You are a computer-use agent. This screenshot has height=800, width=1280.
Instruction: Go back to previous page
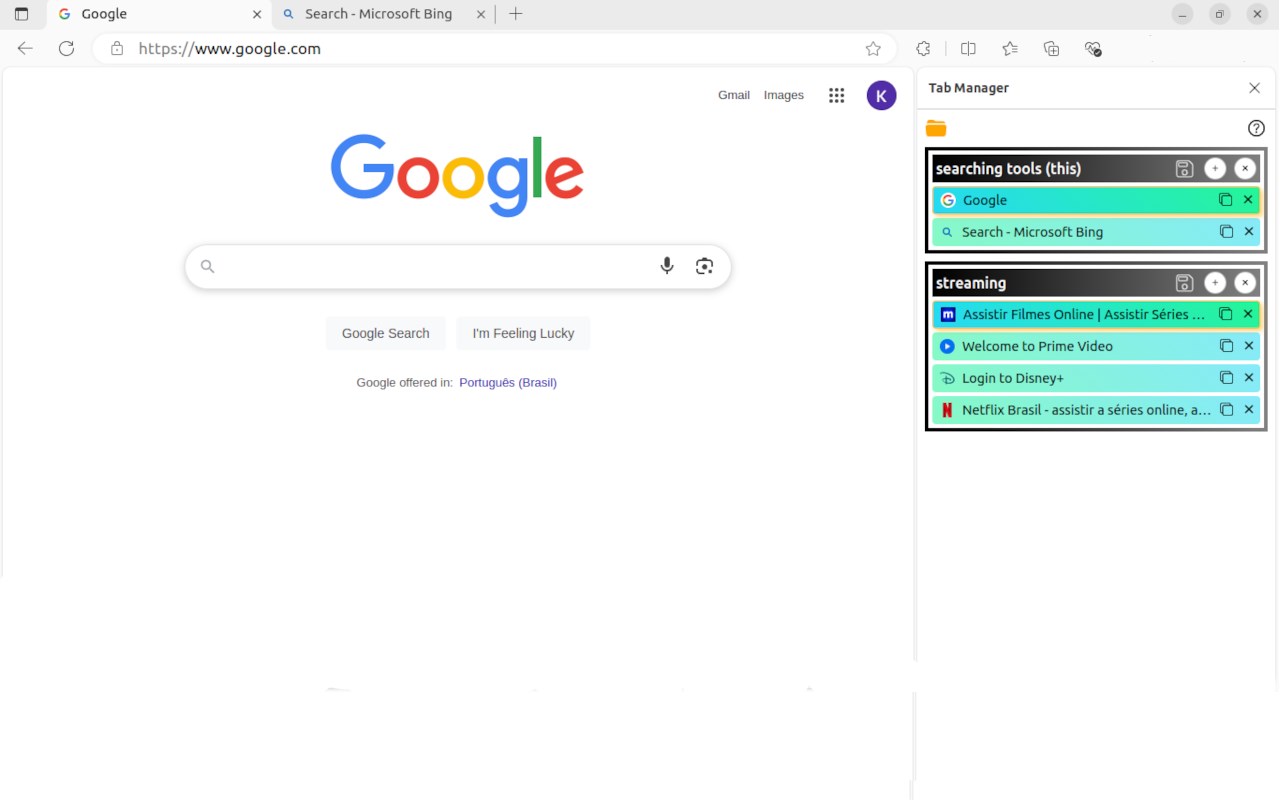tap(25, 48)
